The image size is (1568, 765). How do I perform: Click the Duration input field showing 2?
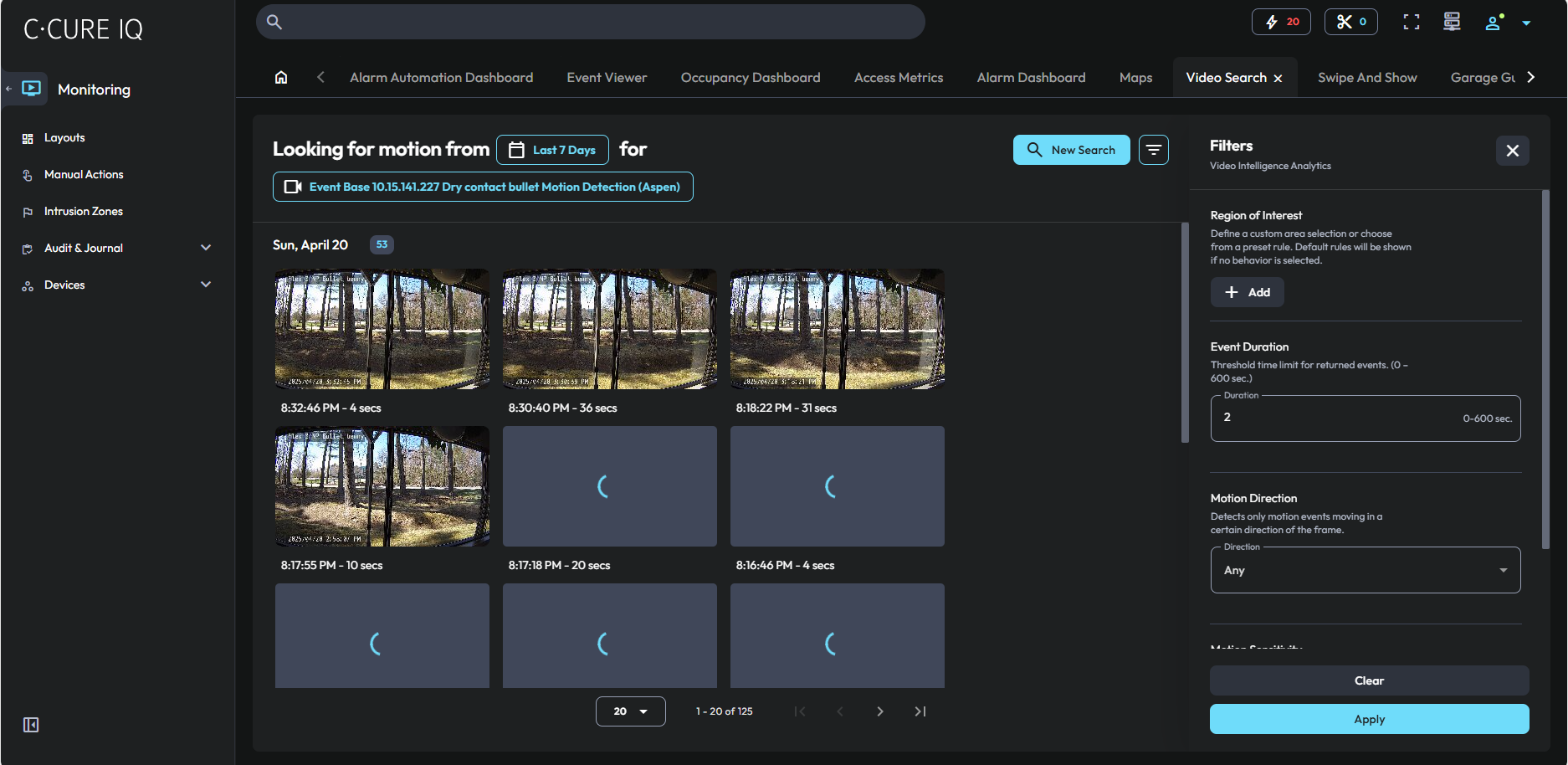(1365, 417)
